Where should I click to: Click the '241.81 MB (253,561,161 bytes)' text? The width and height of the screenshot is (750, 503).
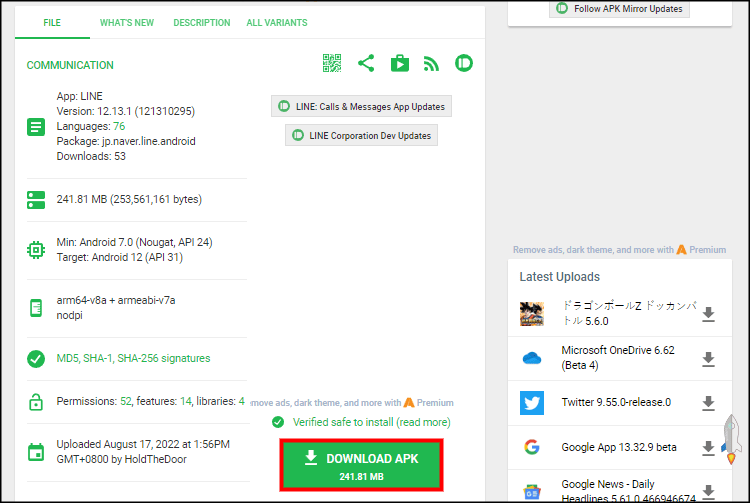[129, 199]
